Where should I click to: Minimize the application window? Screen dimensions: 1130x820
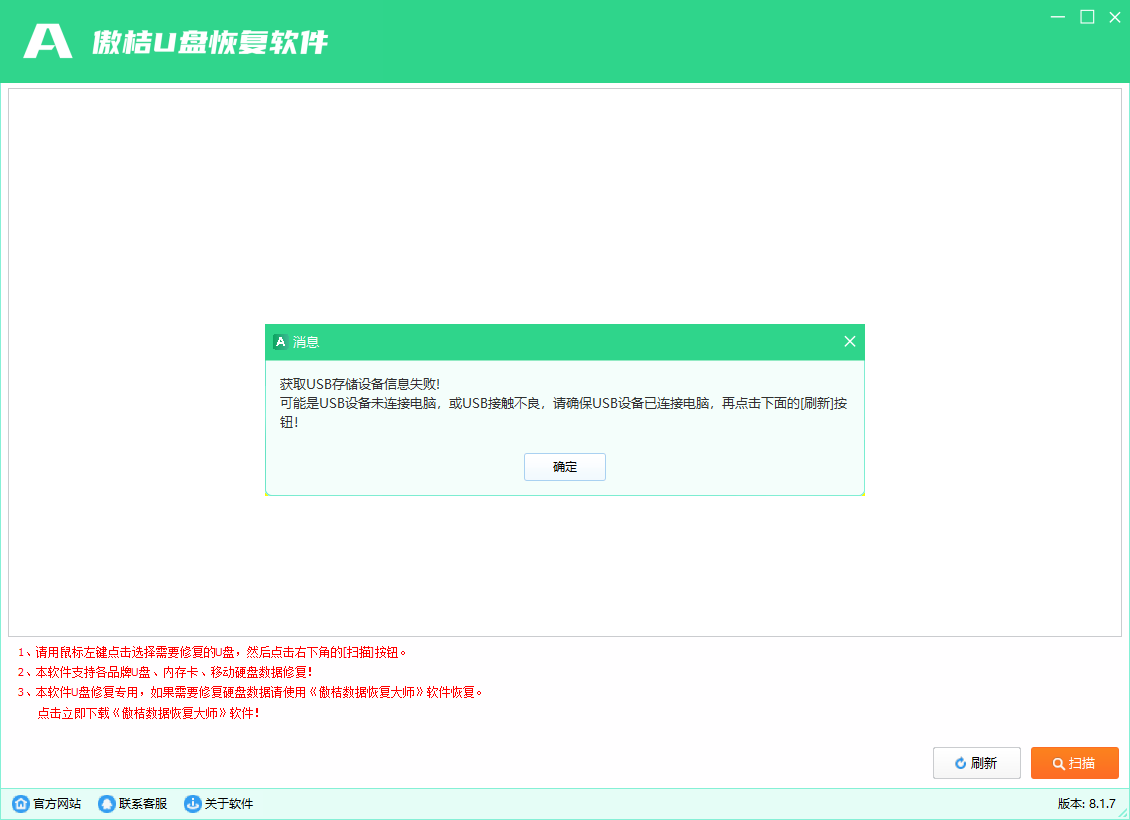click(1057, 17)
